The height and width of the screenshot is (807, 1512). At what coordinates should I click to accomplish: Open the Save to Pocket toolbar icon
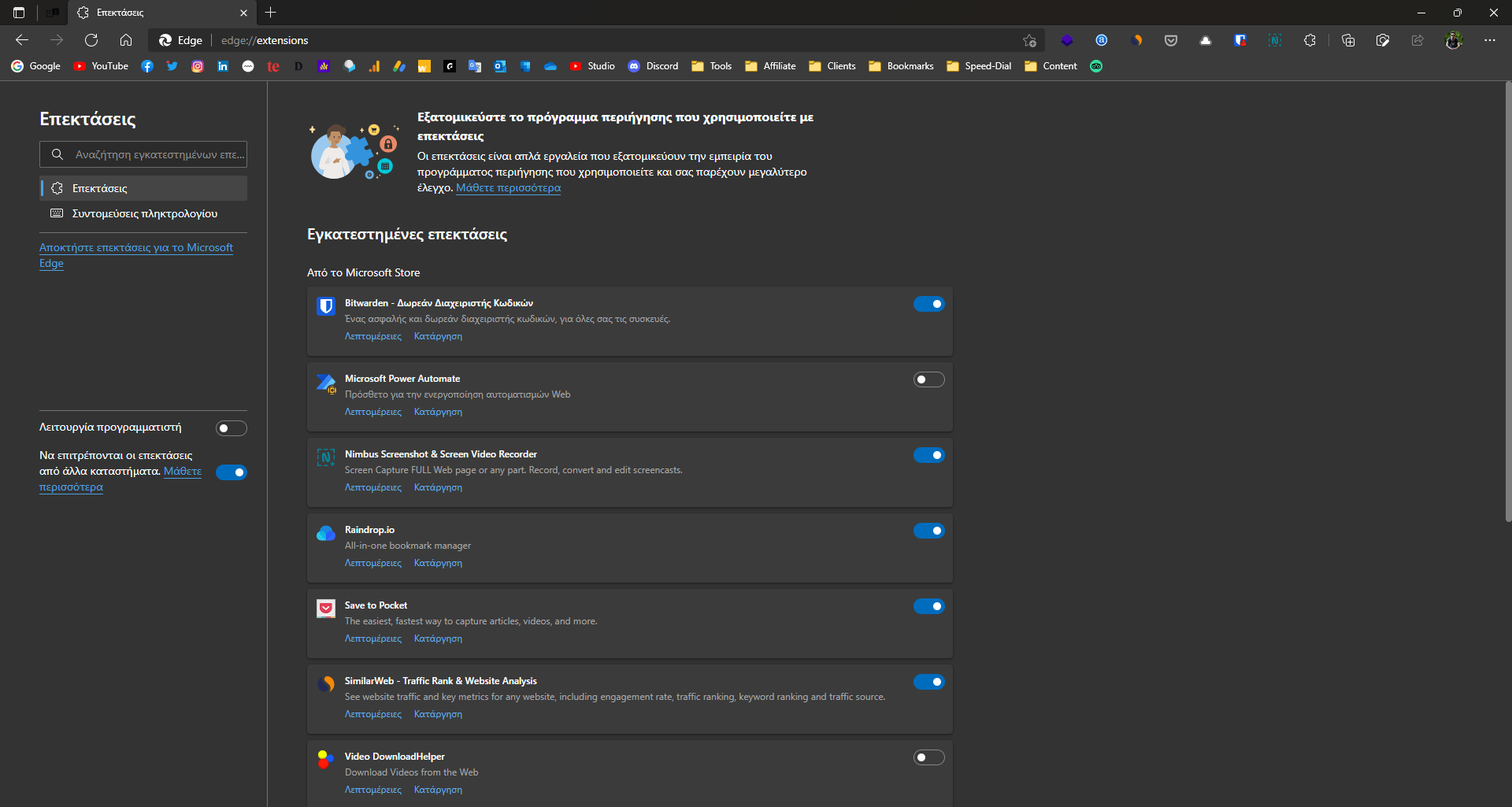[1171, 40]
